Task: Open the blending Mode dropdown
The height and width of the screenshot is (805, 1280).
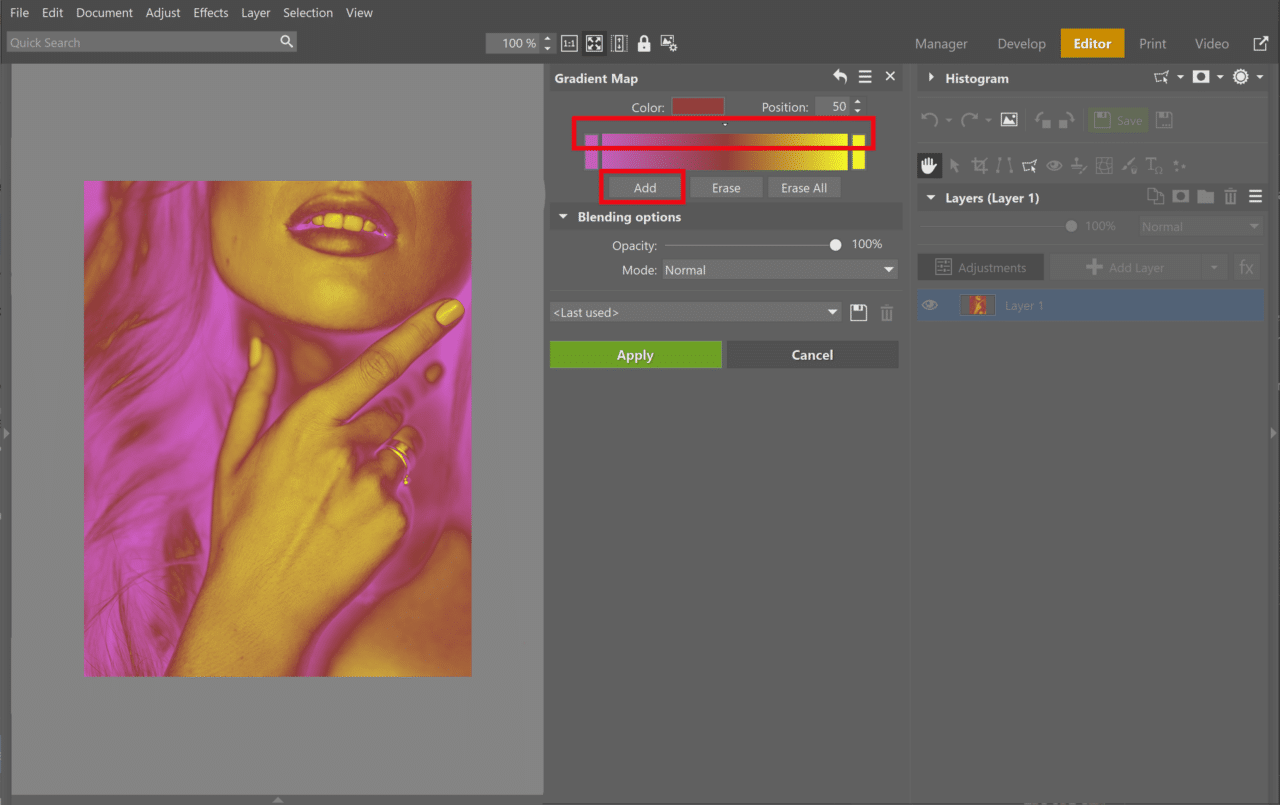Action: (779, 269)
